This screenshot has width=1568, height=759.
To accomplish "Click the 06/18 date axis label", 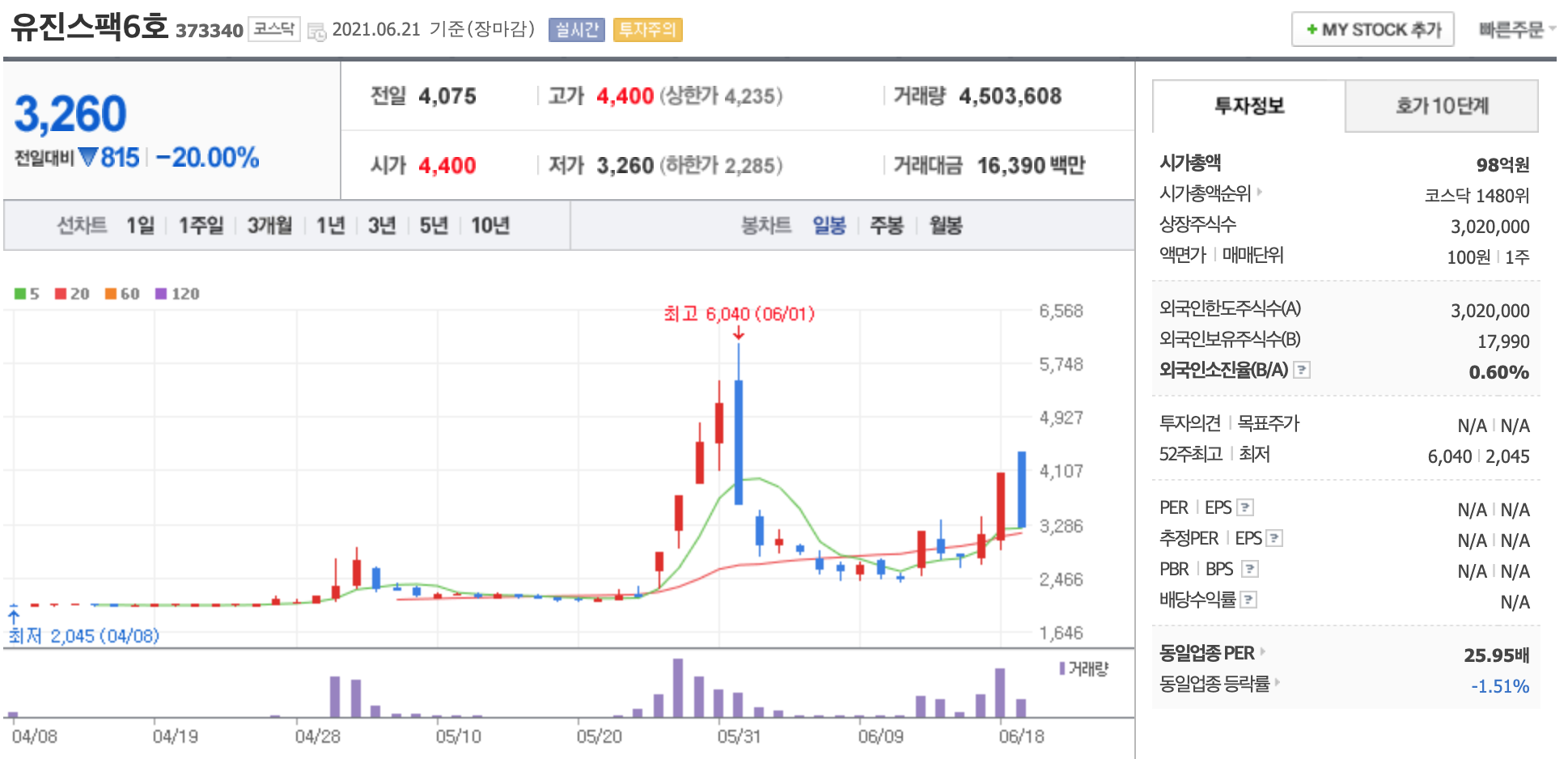I will (1021, 736).
